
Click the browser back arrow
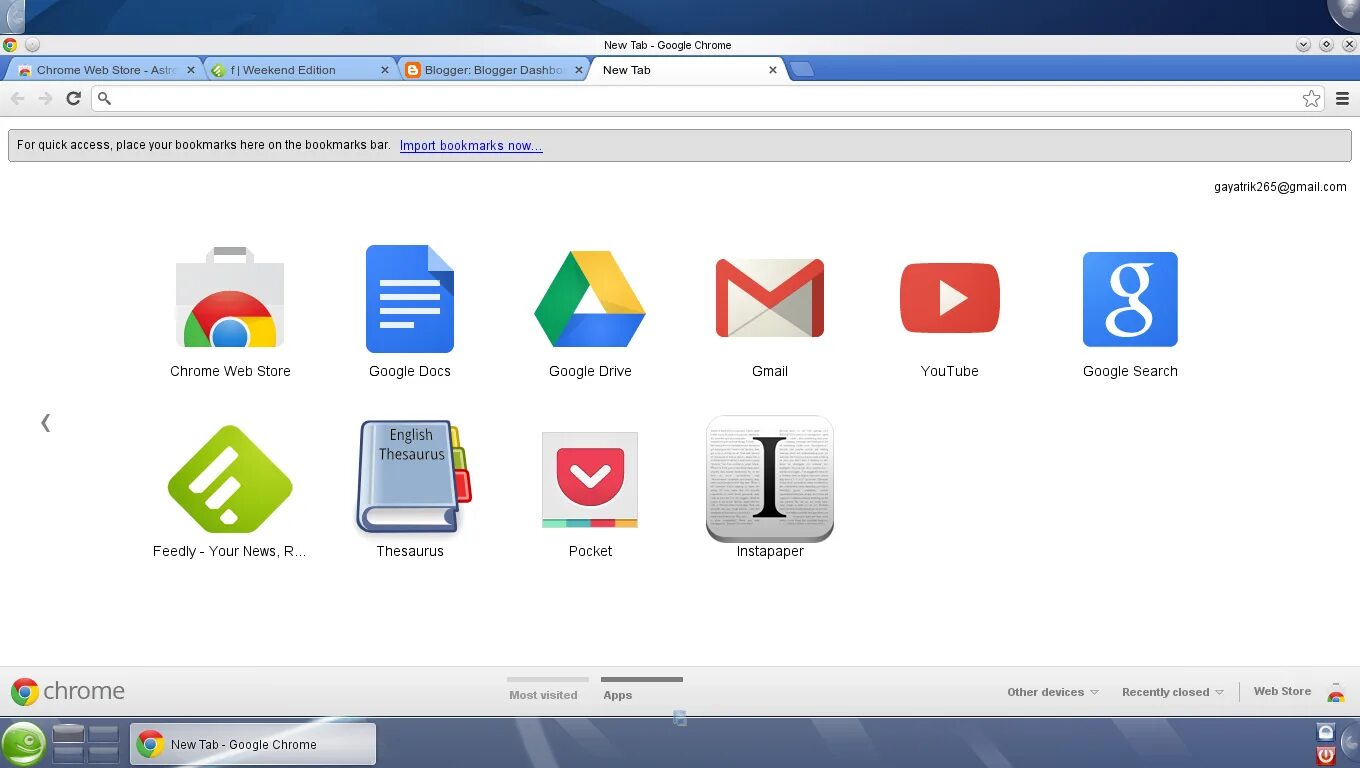(x=17, y=98)
